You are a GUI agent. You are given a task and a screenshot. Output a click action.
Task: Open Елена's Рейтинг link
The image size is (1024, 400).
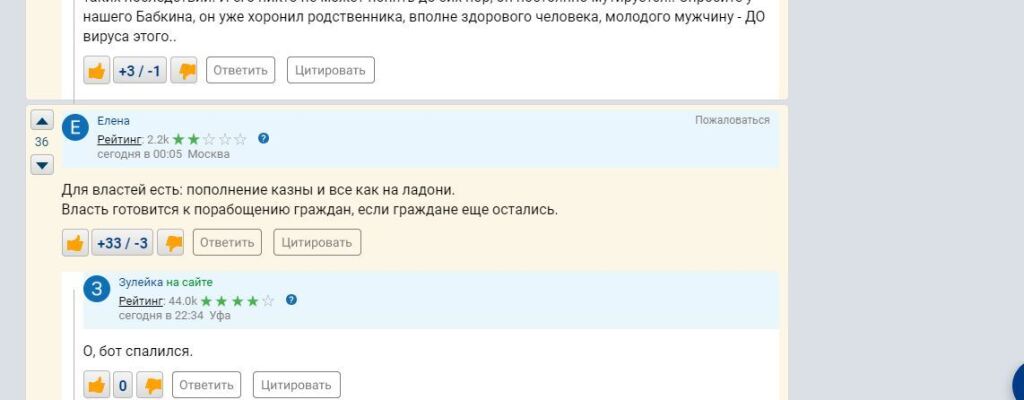pos(119,139)
